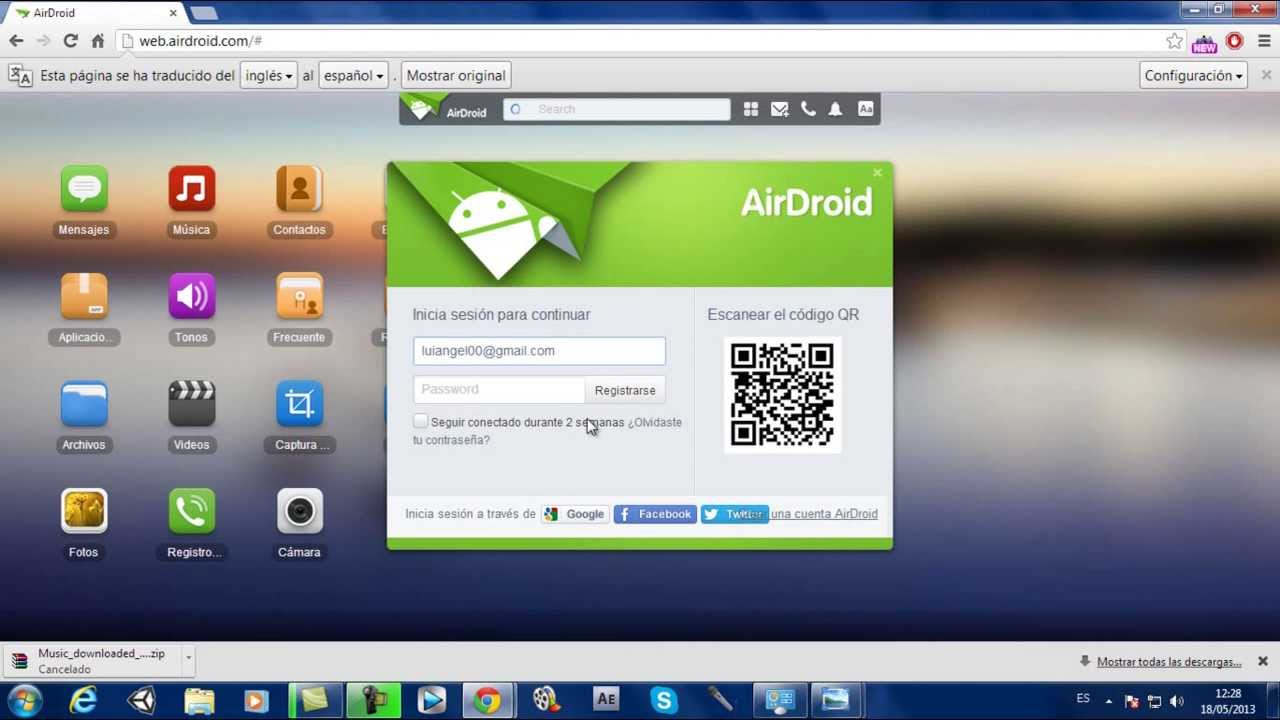
Task: Open the Frecuente contacts icon
Action: point(299,297)
